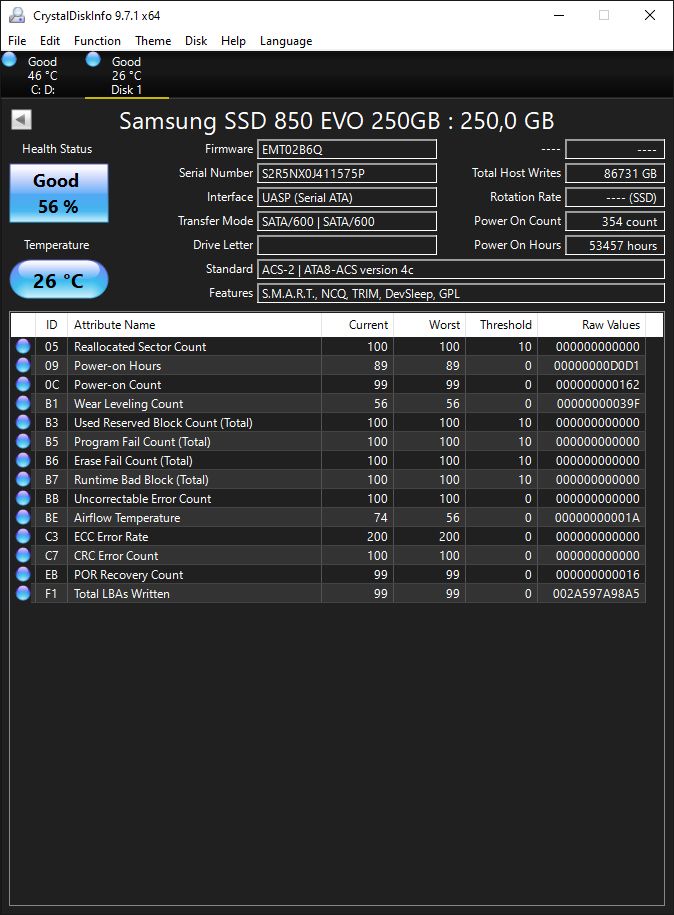Click status orb of Power-on Hours row
674x915 pixels.
[x=23, y=365]
